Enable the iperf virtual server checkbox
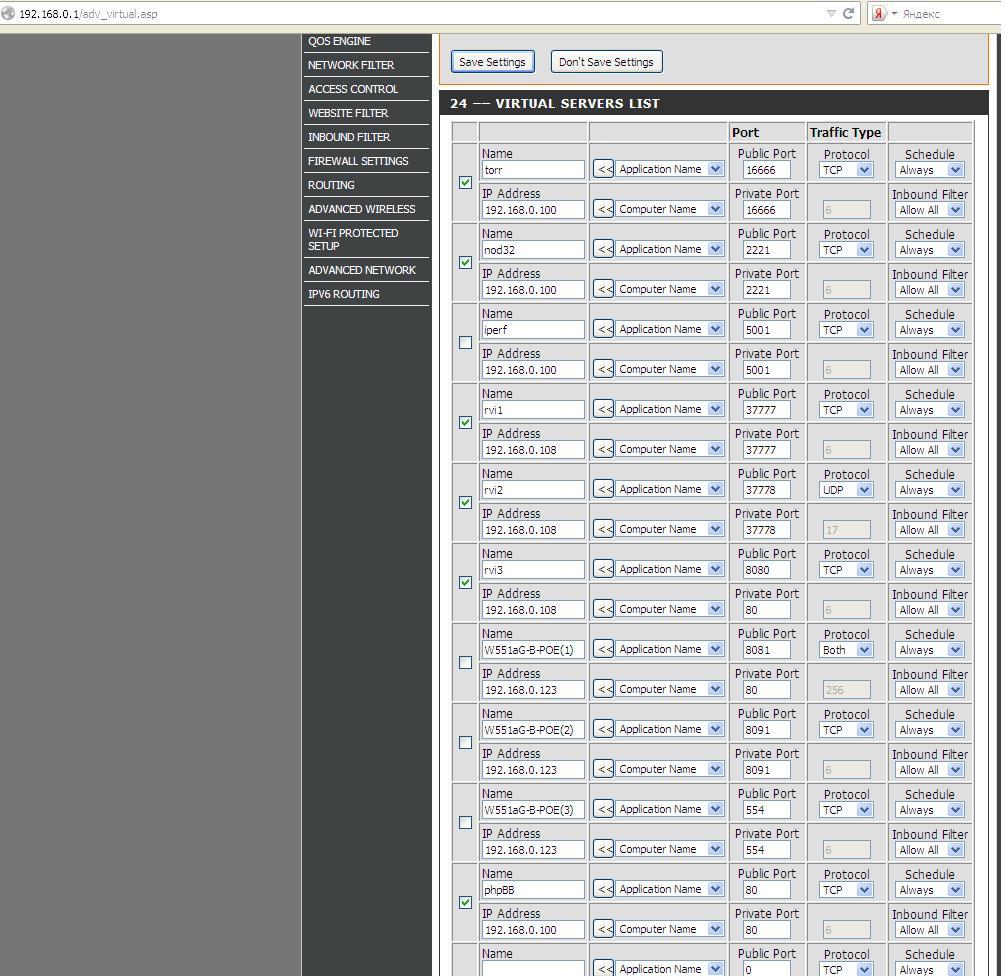The image size is (1005, 976). (x=466, y=343)
